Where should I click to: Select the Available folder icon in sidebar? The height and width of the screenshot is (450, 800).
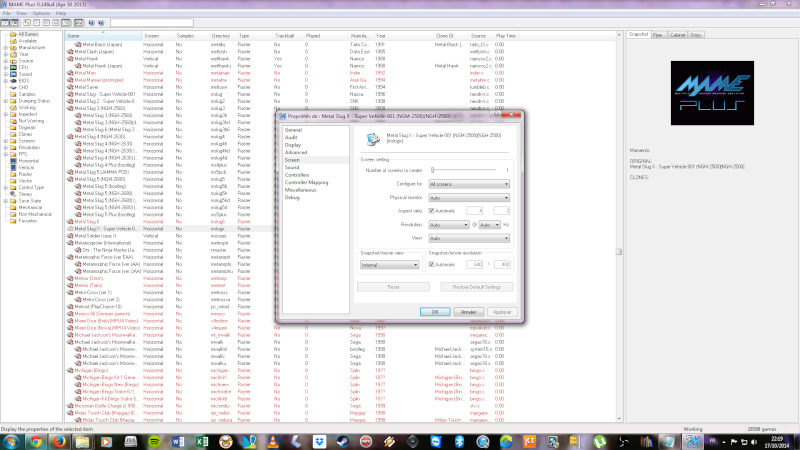coord(13,41)
